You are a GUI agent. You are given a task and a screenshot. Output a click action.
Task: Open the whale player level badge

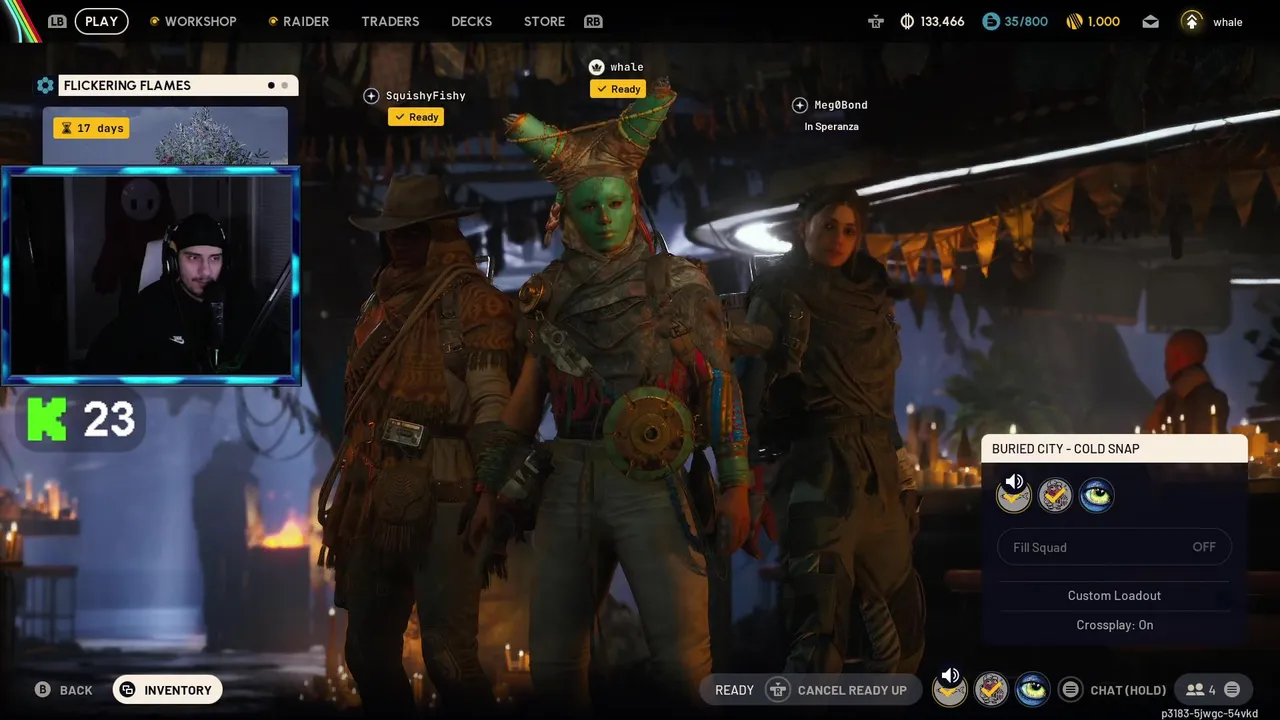pyautogui.click(x=1192, y=21)
